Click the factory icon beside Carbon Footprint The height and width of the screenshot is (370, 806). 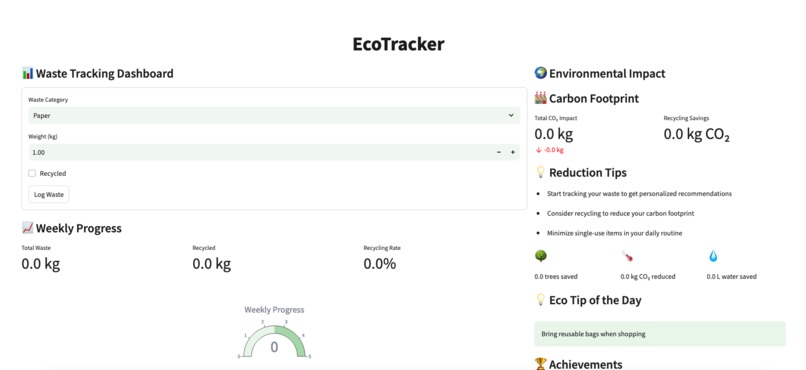coord(540,98)
